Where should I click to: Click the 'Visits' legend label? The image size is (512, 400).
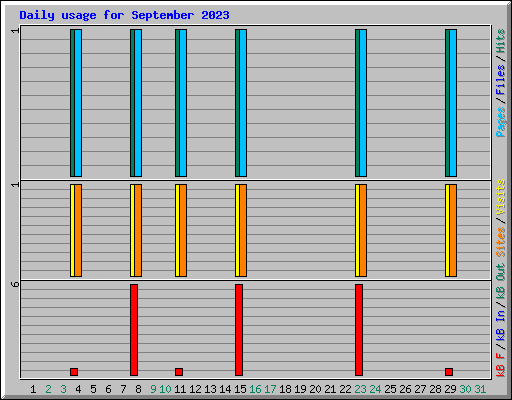501,197
